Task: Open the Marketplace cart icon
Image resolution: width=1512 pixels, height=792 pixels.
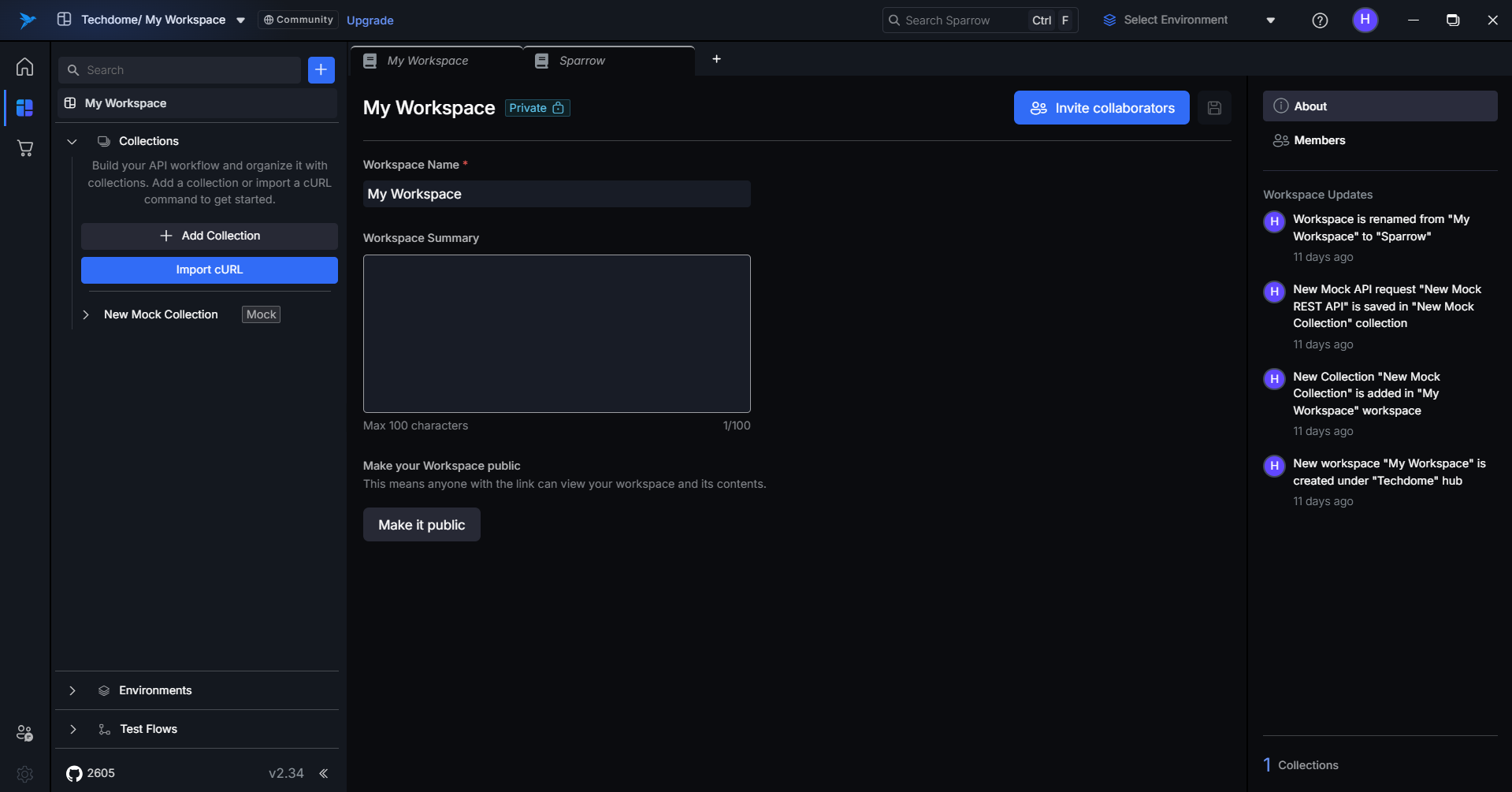Action: click(x=25, y=148)
